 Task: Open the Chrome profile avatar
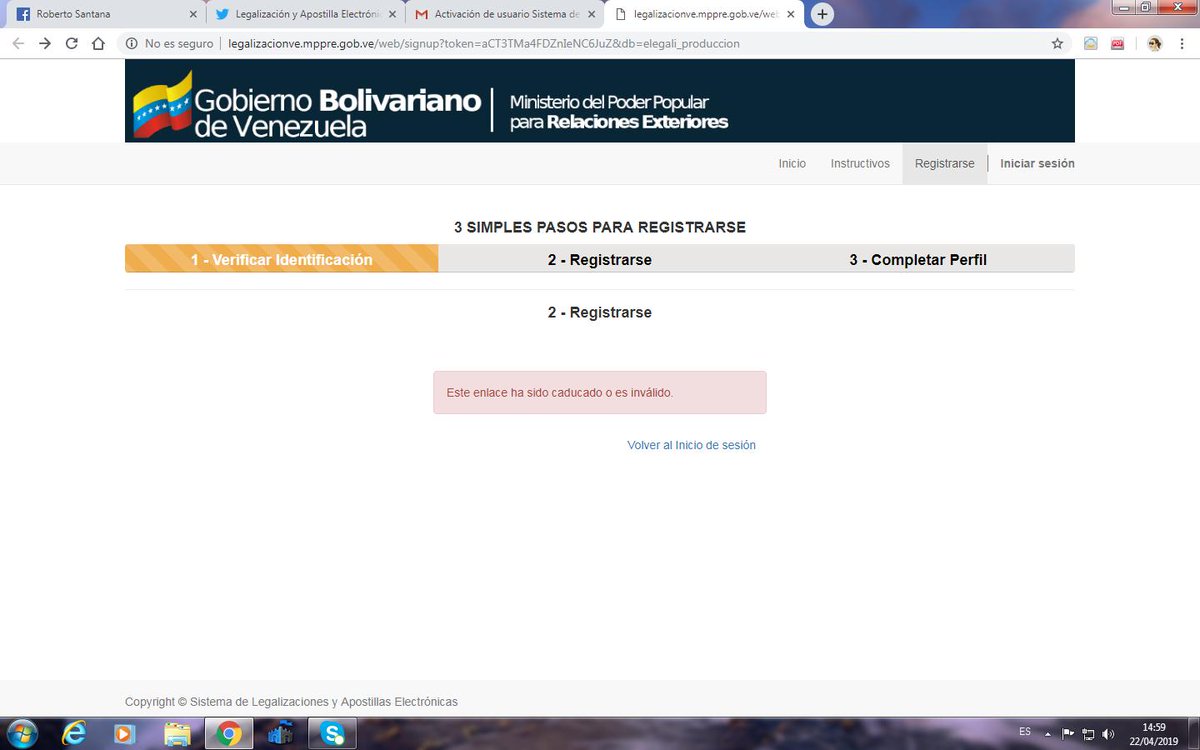[1155, 44]
